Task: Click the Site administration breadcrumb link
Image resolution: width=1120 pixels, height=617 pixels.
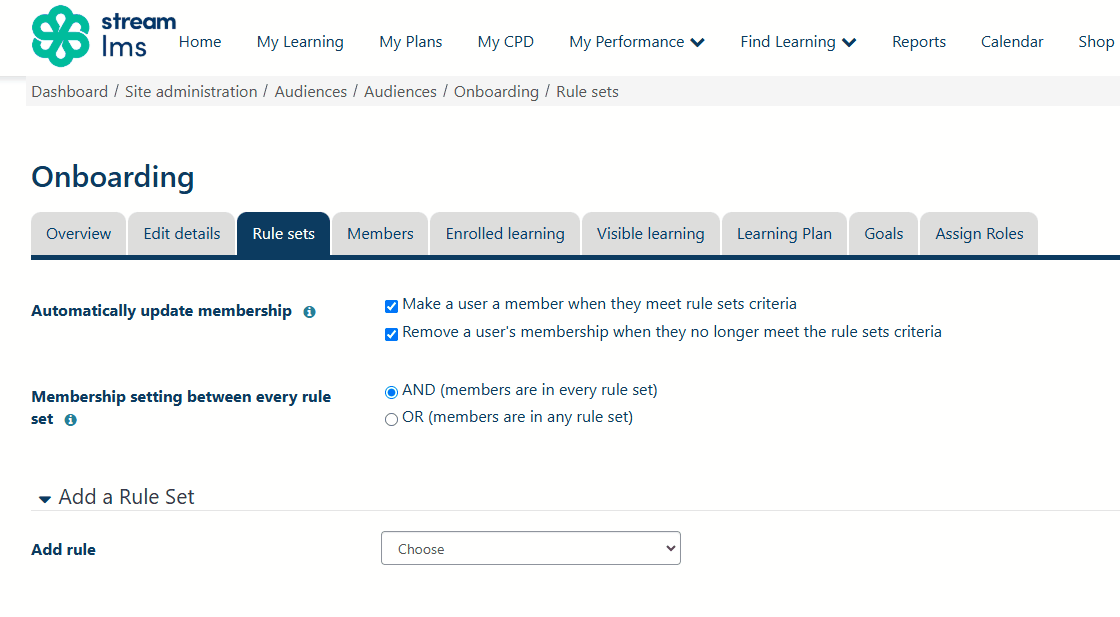Action: click(190, 91)
